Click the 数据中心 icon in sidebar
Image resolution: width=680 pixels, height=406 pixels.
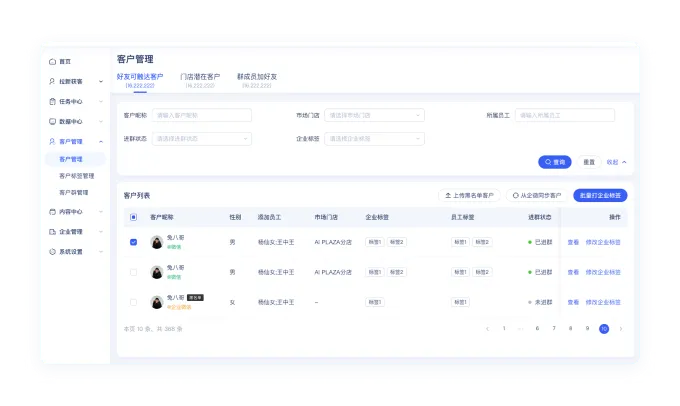(52, 121)
